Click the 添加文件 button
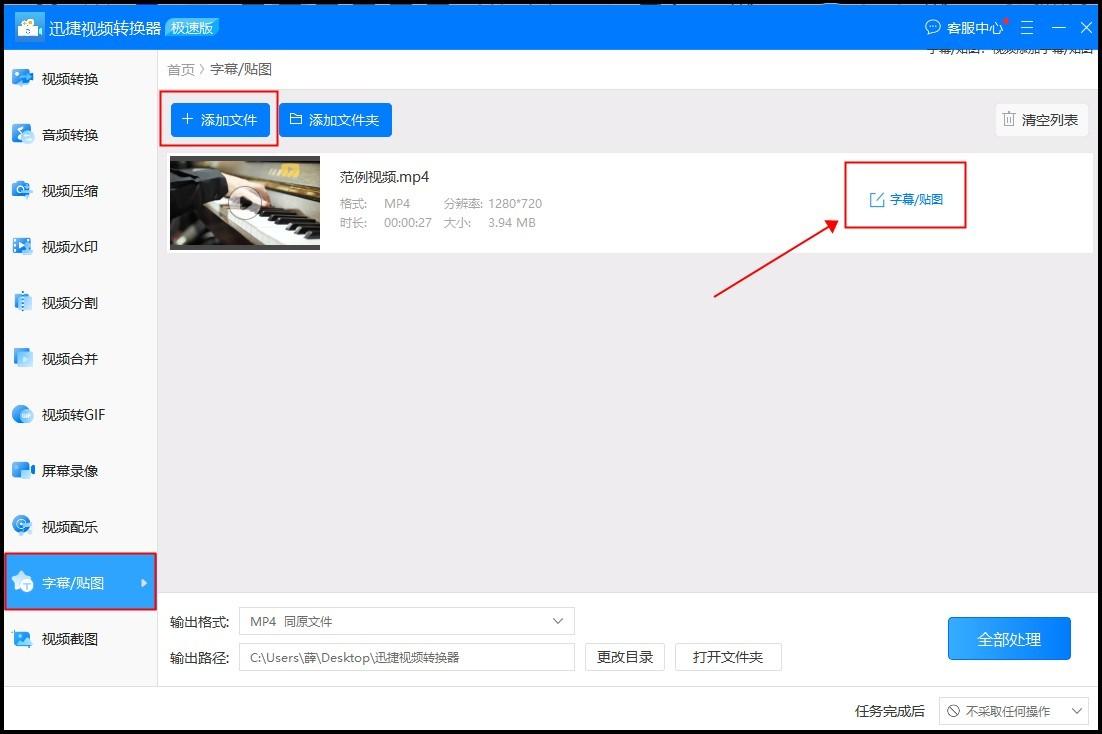This screenshot has width=1102, height=734. point(220,120)
